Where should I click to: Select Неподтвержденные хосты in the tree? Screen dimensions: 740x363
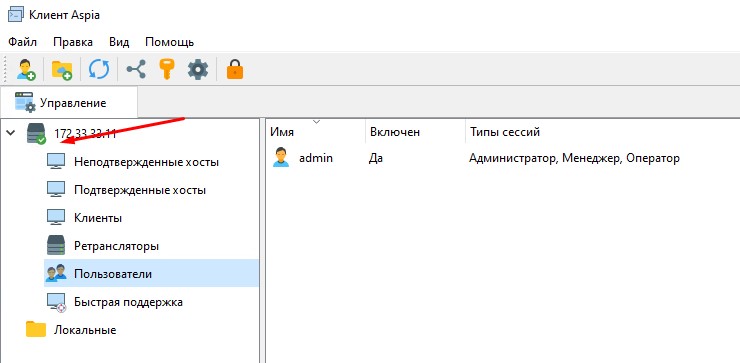[x=146, y=162]
